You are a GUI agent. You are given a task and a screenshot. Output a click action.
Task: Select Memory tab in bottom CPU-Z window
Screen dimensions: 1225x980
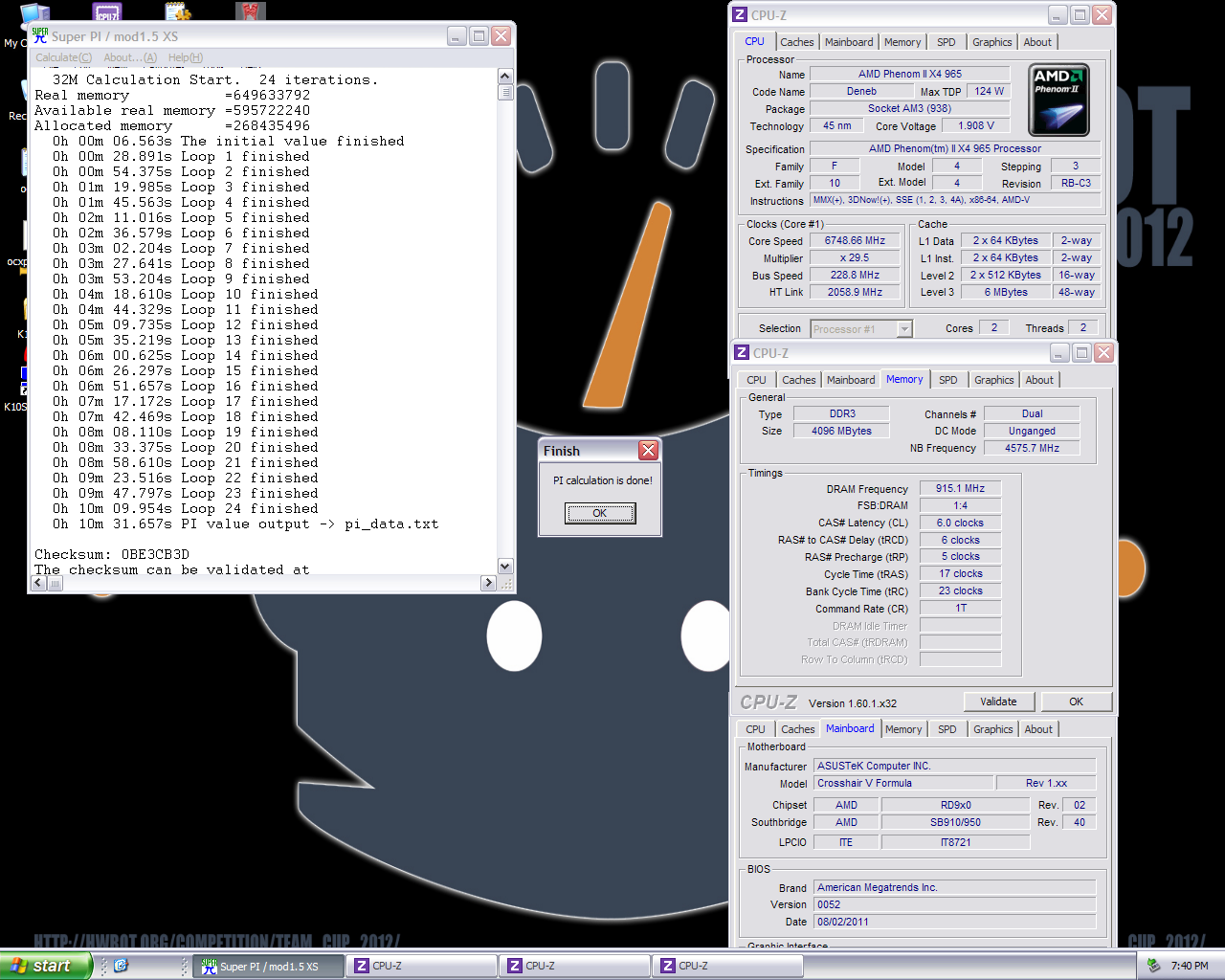[903, 729]
